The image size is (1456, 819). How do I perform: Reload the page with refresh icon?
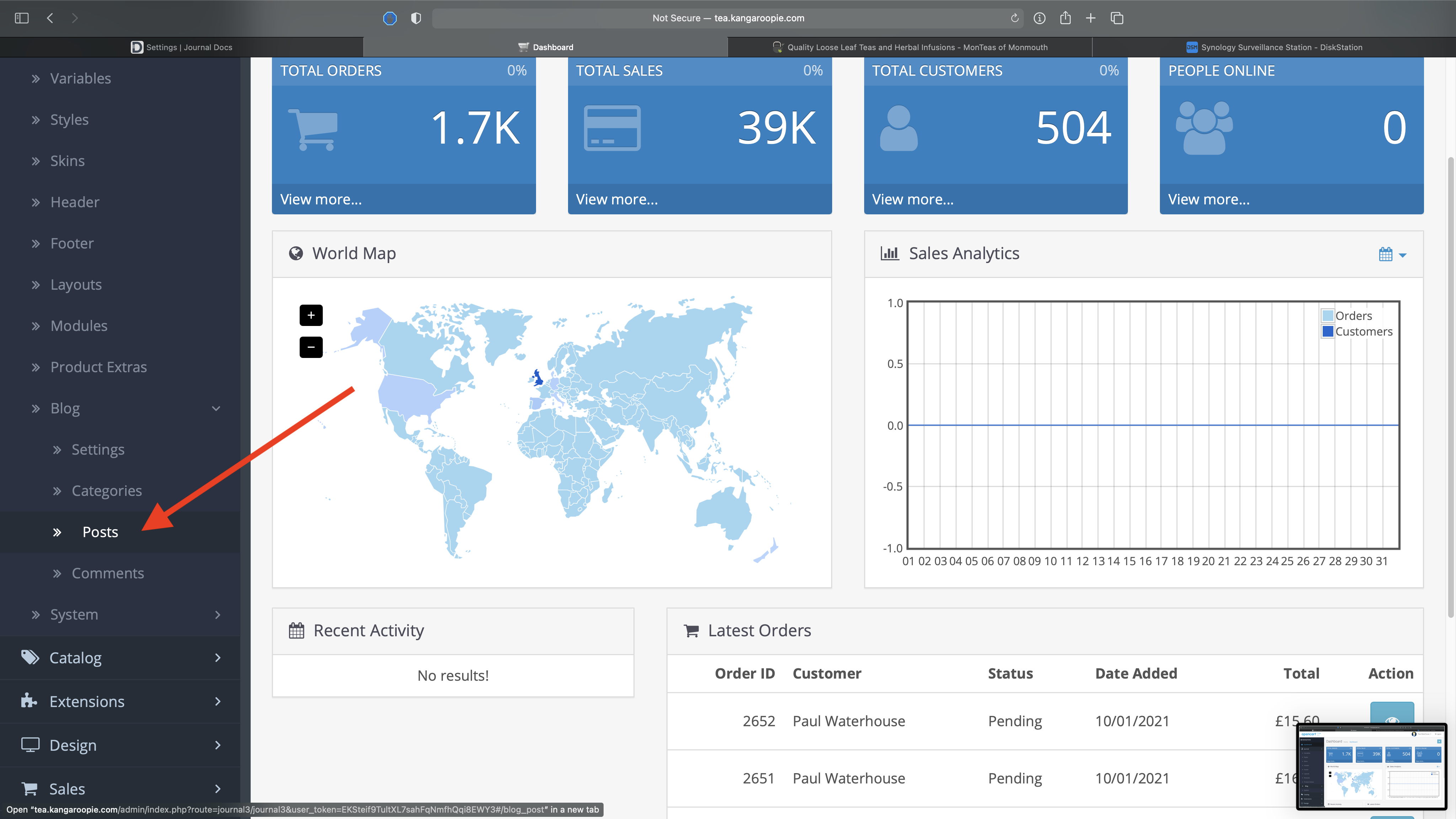[x=1015, y=18]
